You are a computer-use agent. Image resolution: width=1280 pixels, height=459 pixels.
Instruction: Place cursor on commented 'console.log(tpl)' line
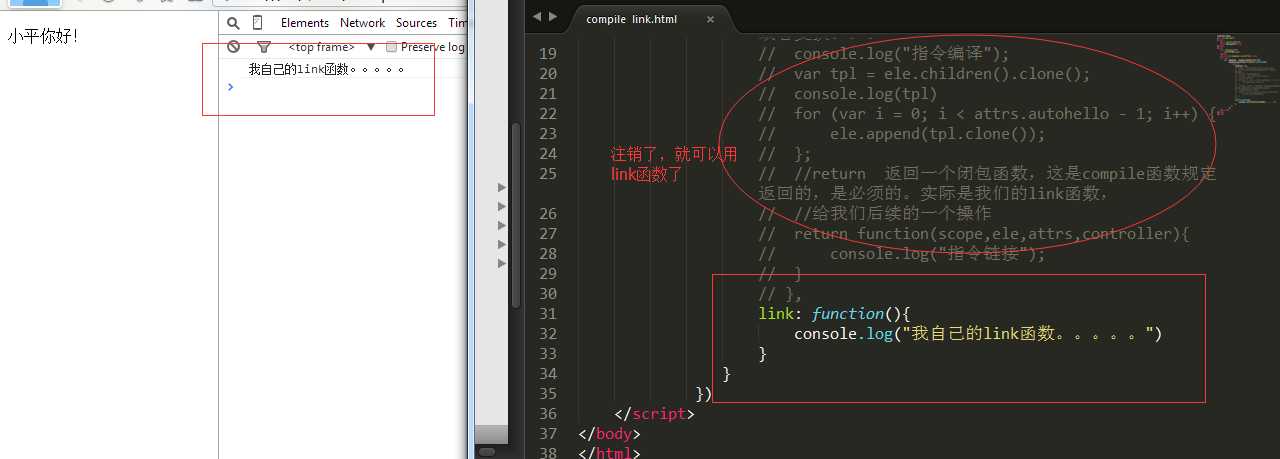848,93
